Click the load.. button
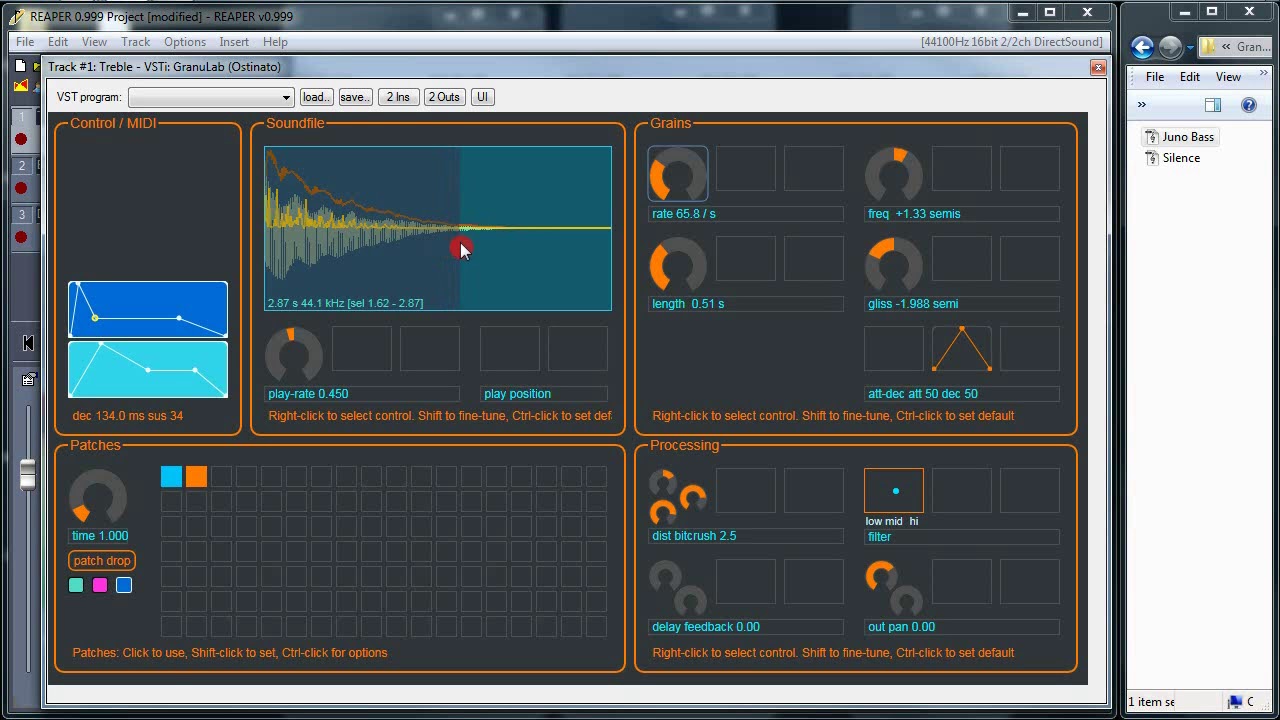This screenshot has width=1280, height=720. coord(316,97)
